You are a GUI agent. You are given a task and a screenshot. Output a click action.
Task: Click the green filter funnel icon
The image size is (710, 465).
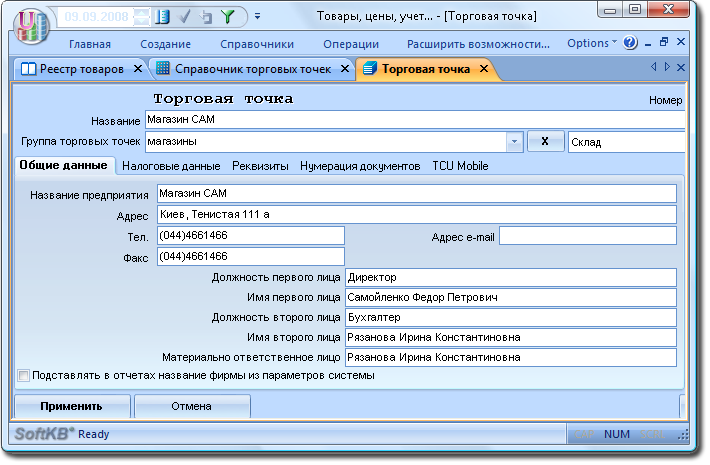(228, 17)
